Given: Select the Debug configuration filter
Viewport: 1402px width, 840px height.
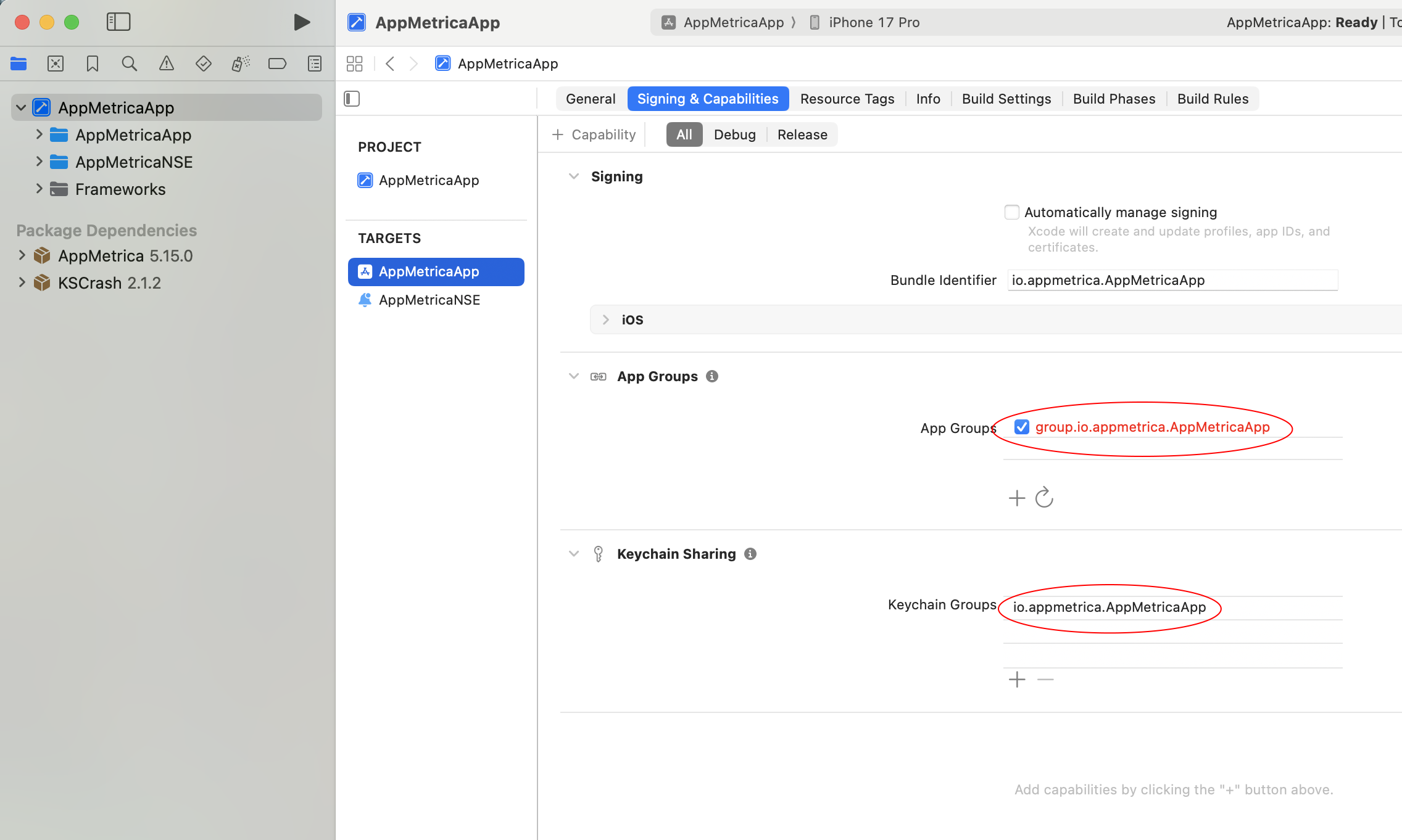Looking at the screenshot, I should 734,134.
